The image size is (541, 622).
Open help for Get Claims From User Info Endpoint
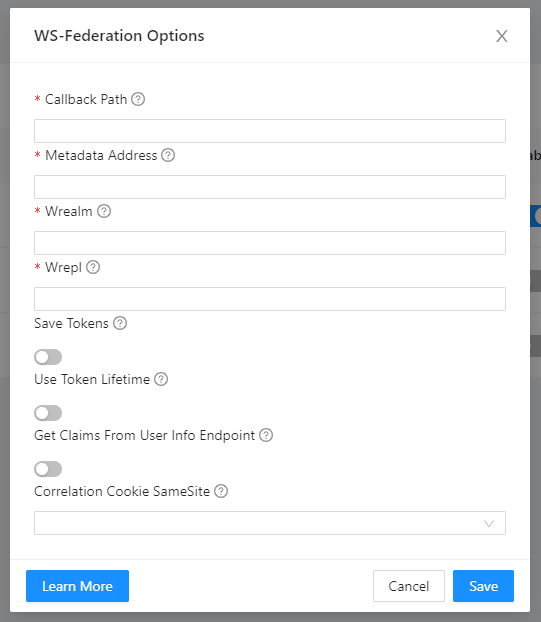[x=266, y=435]
